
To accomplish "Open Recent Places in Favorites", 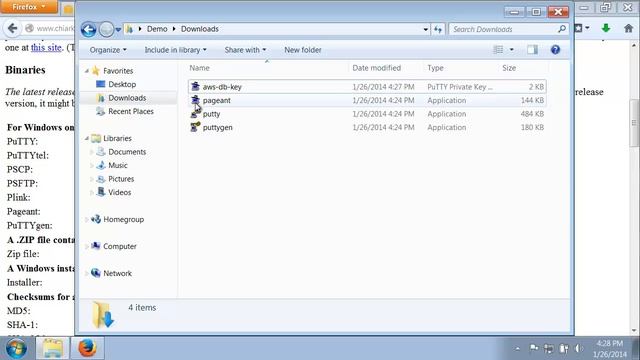I will point(131,111).
